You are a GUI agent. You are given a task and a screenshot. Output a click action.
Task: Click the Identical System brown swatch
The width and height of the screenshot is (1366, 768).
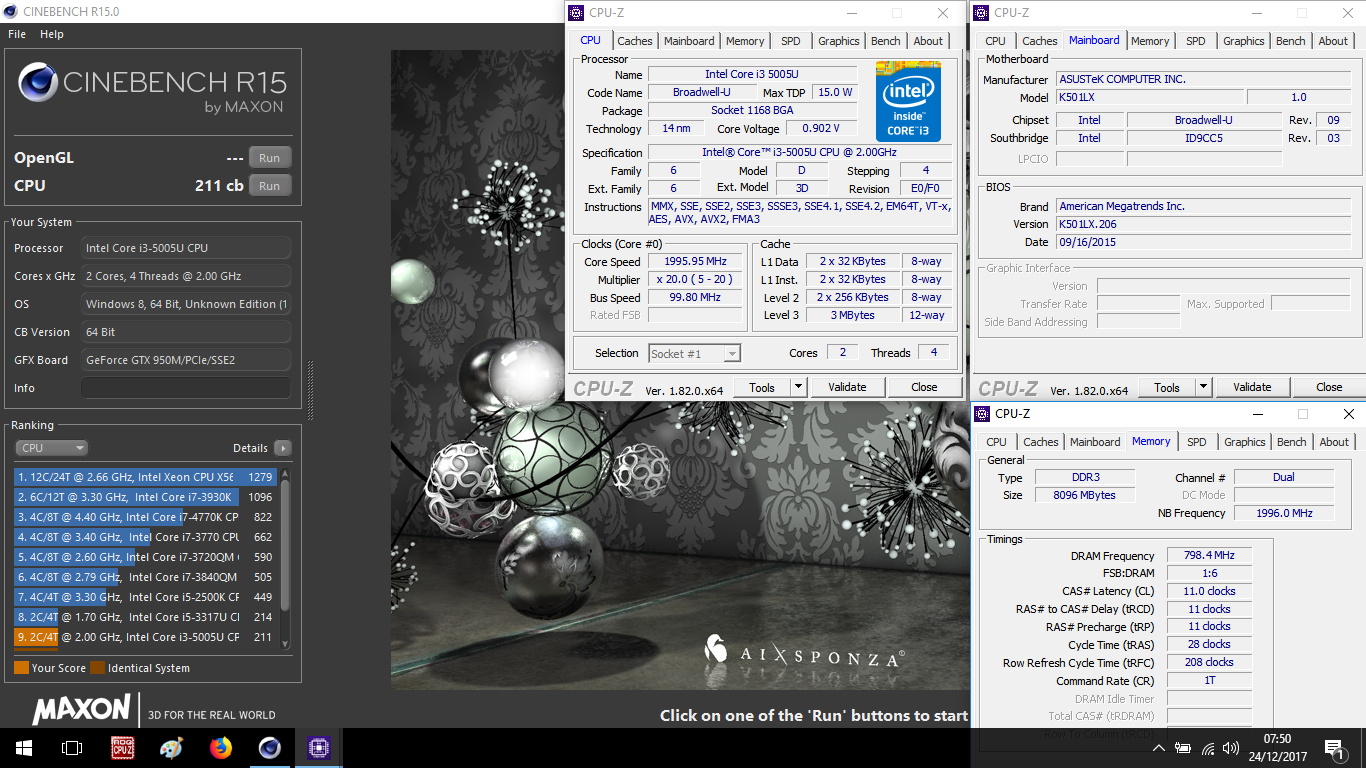(97, 668)
